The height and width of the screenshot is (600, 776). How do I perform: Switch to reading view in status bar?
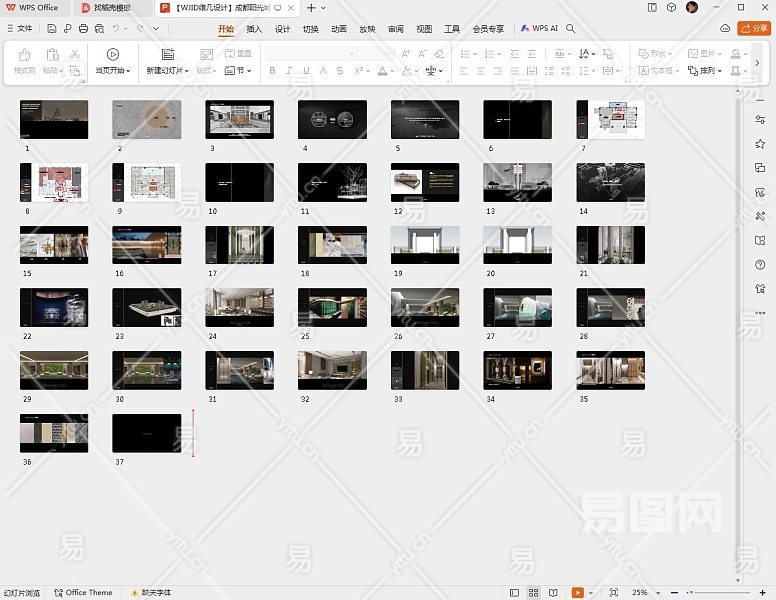pyautogui.click(x=555, y=593)
